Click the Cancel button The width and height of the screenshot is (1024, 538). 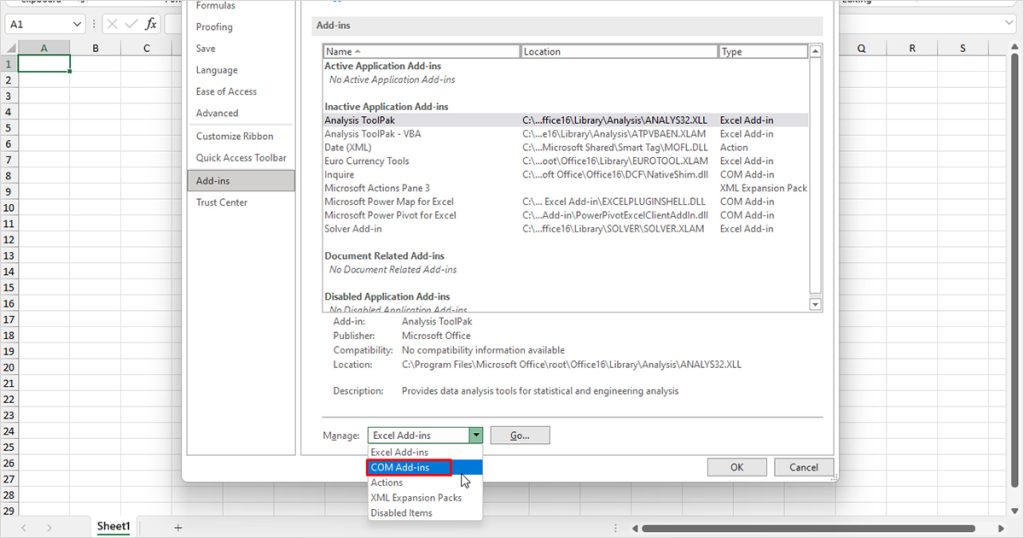(803, 467)
